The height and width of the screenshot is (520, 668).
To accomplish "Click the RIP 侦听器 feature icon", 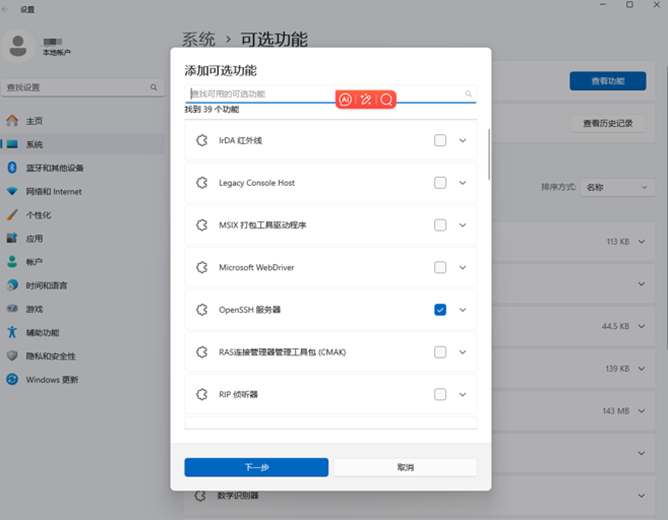I will point(202,394).
